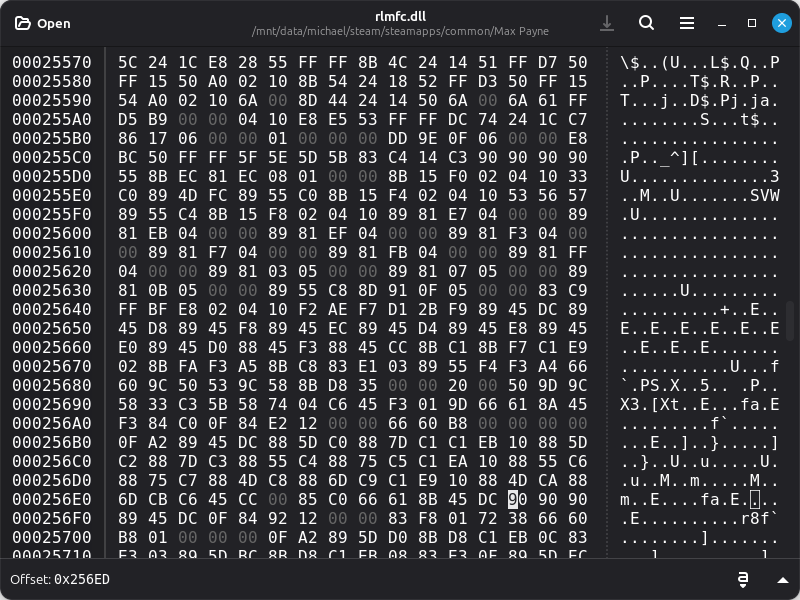
Task: Click the backslash character in ASCII column
Action: pos(625,63)
